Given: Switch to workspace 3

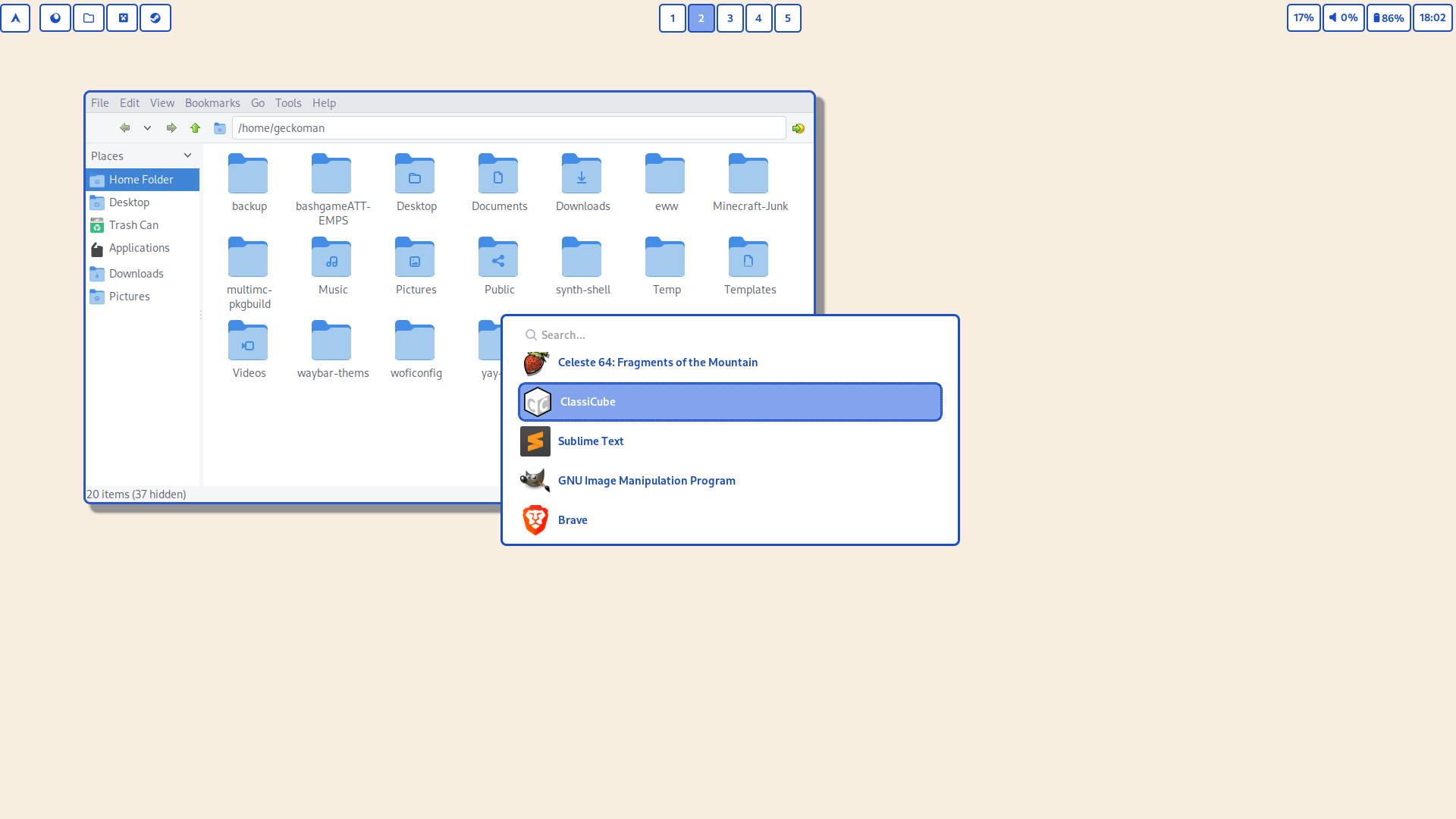Looking at the screenshot, I should coord(730,18).
